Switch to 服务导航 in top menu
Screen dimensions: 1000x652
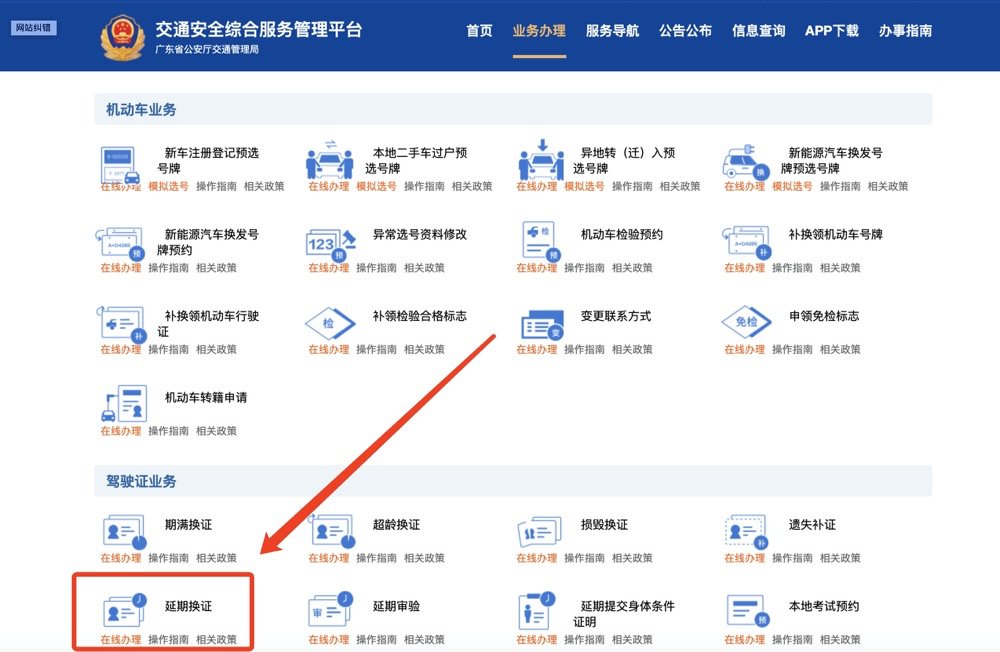612,31
